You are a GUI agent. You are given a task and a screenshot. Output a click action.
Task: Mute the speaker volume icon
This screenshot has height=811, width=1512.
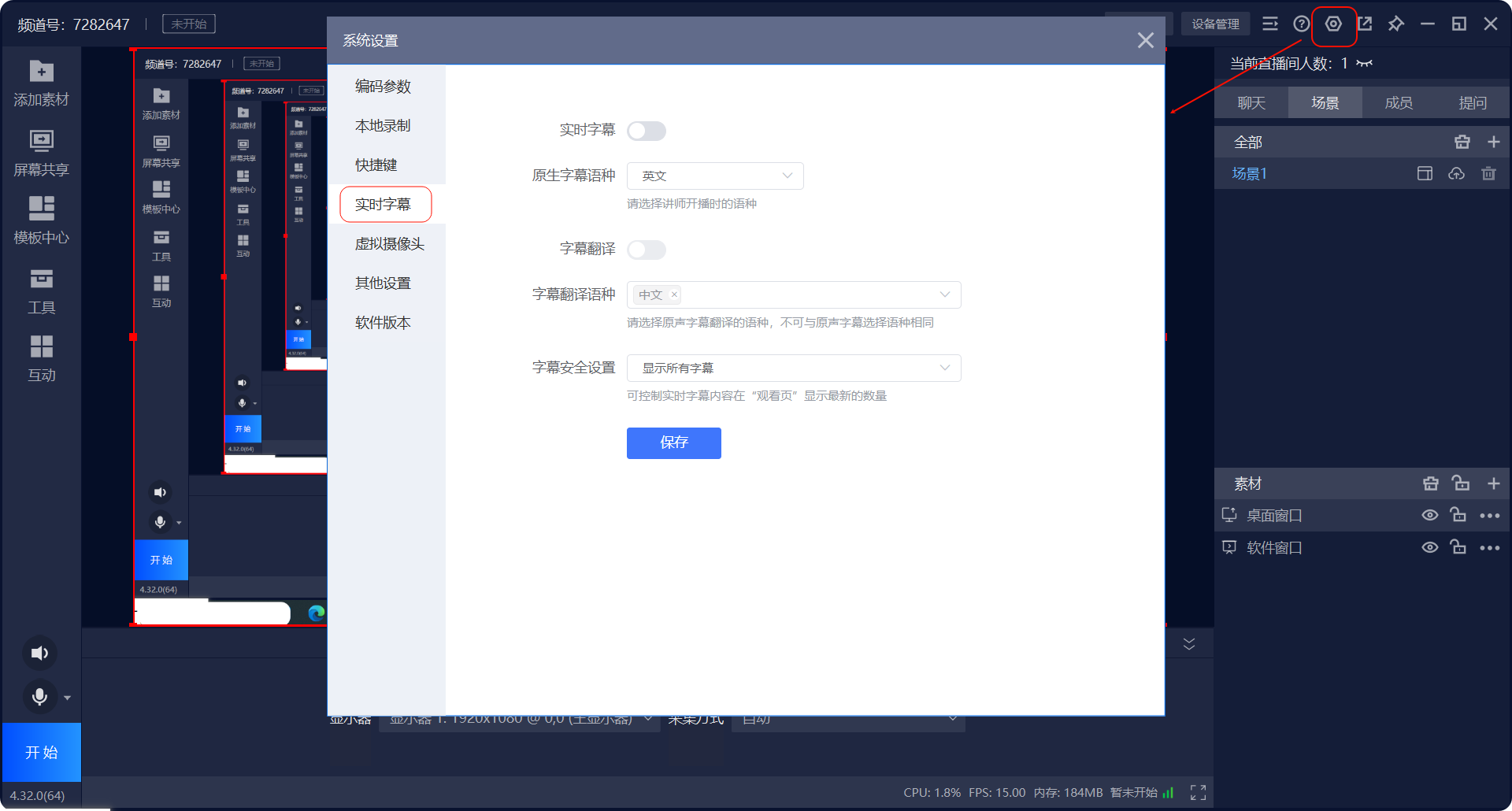[39, 653]
